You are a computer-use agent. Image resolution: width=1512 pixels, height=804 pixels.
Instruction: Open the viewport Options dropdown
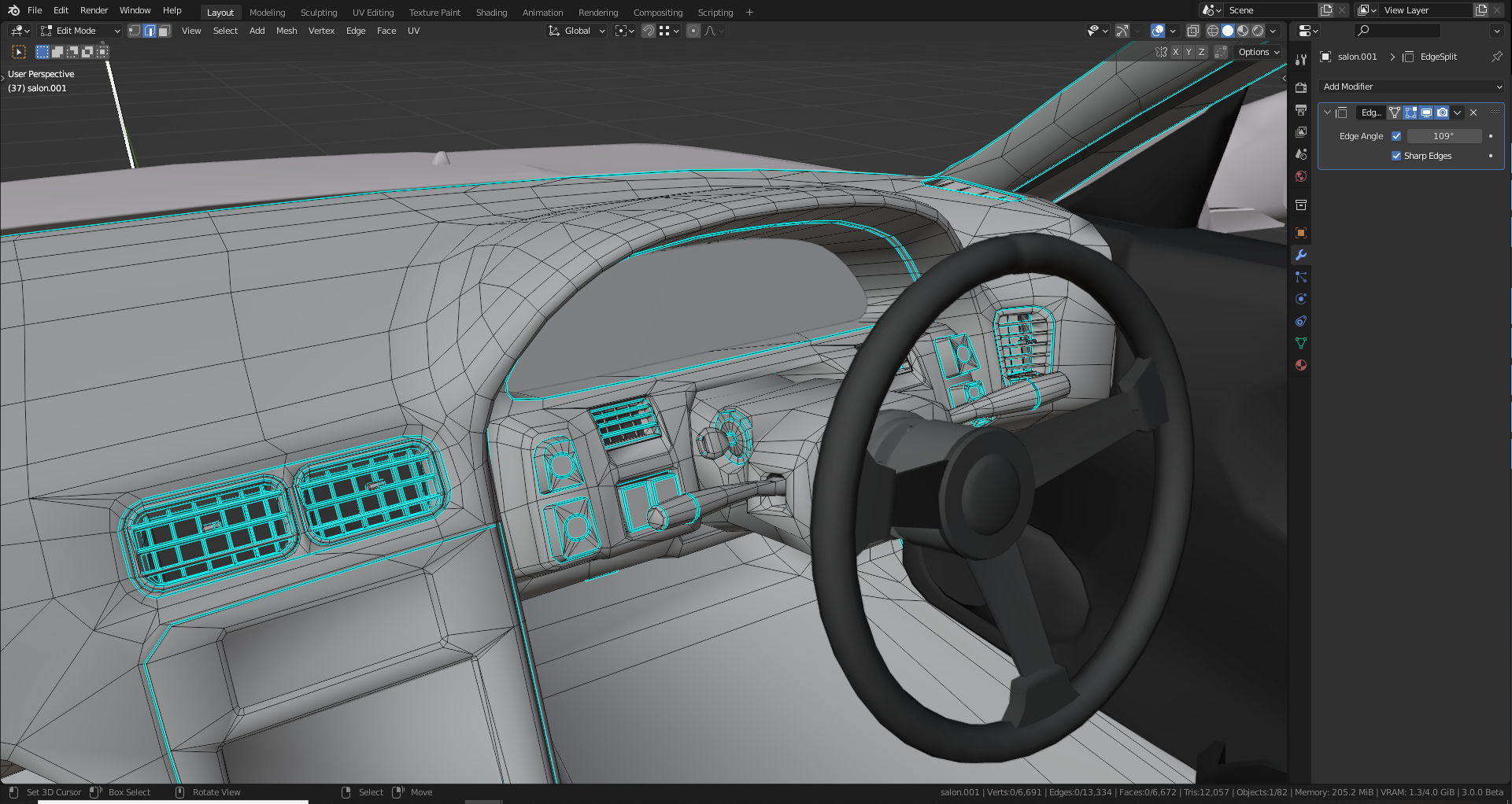pyautogui.click(x=1259, y=52)
